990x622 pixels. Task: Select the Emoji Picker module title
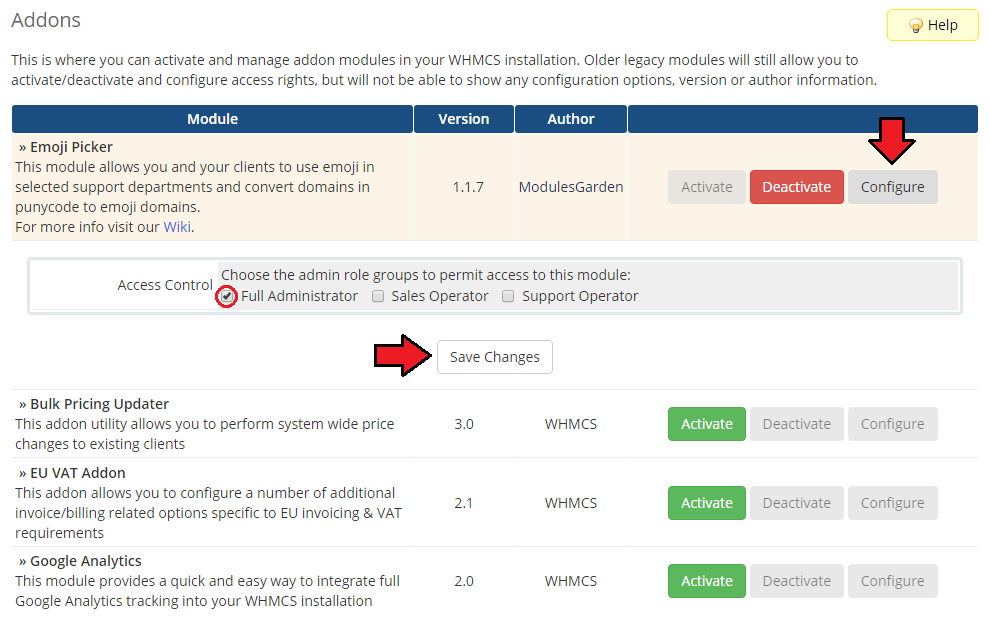71,147
